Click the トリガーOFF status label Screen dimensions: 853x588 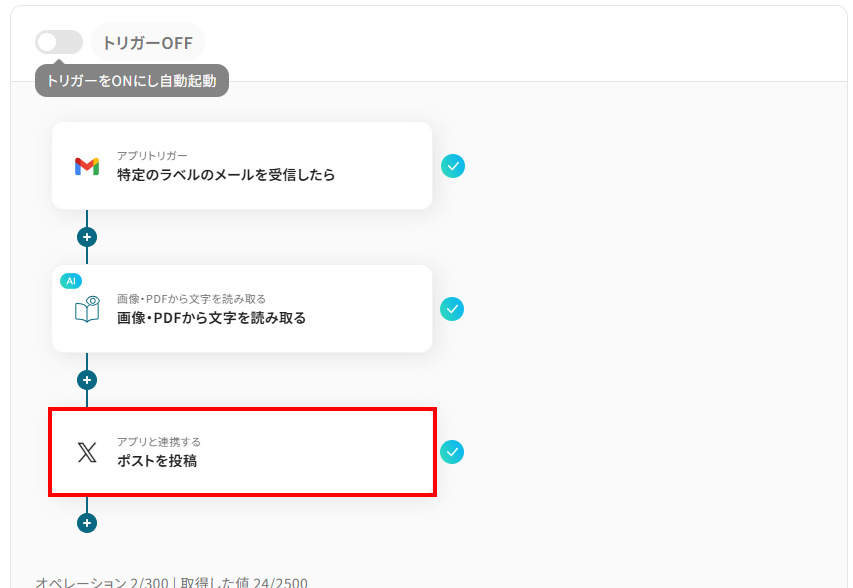148,42
